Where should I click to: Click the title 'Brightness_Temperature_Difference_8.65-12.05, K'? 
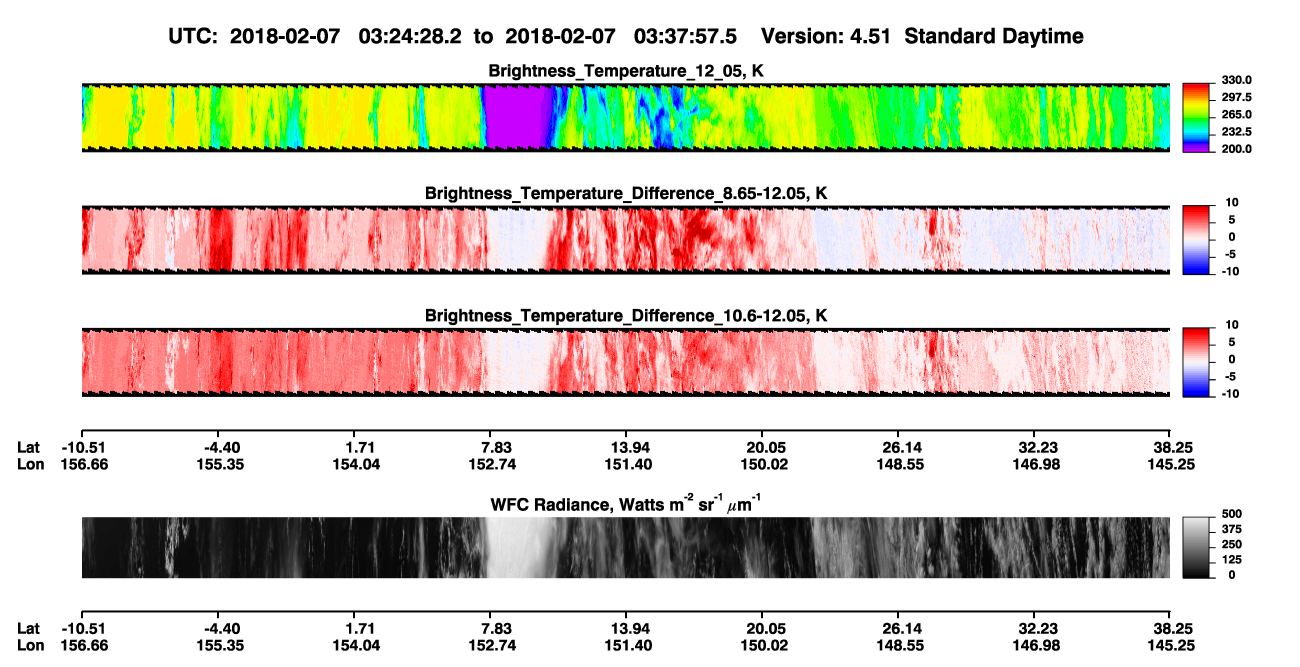pos(627,193)
